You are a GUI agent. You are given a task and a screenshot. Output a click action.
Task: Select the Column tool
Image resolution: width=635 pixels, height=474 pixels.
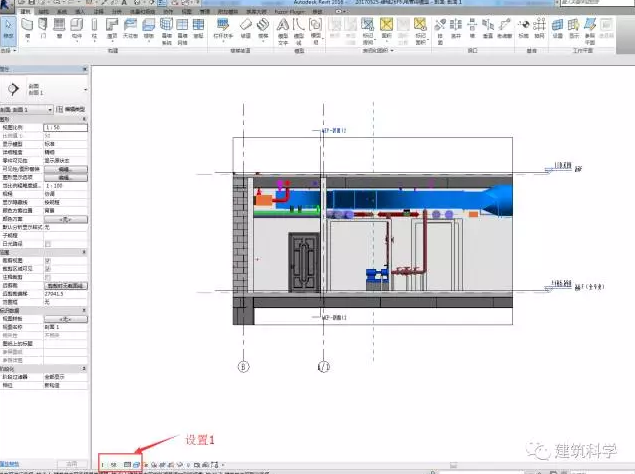(94, 28)
